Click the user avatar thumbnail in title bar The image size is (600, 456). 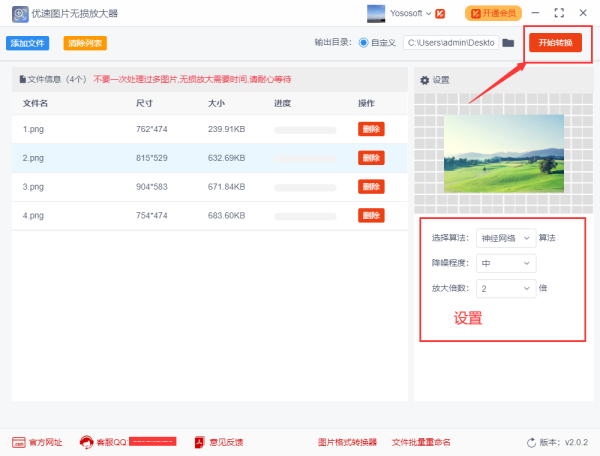click(376, 13)
